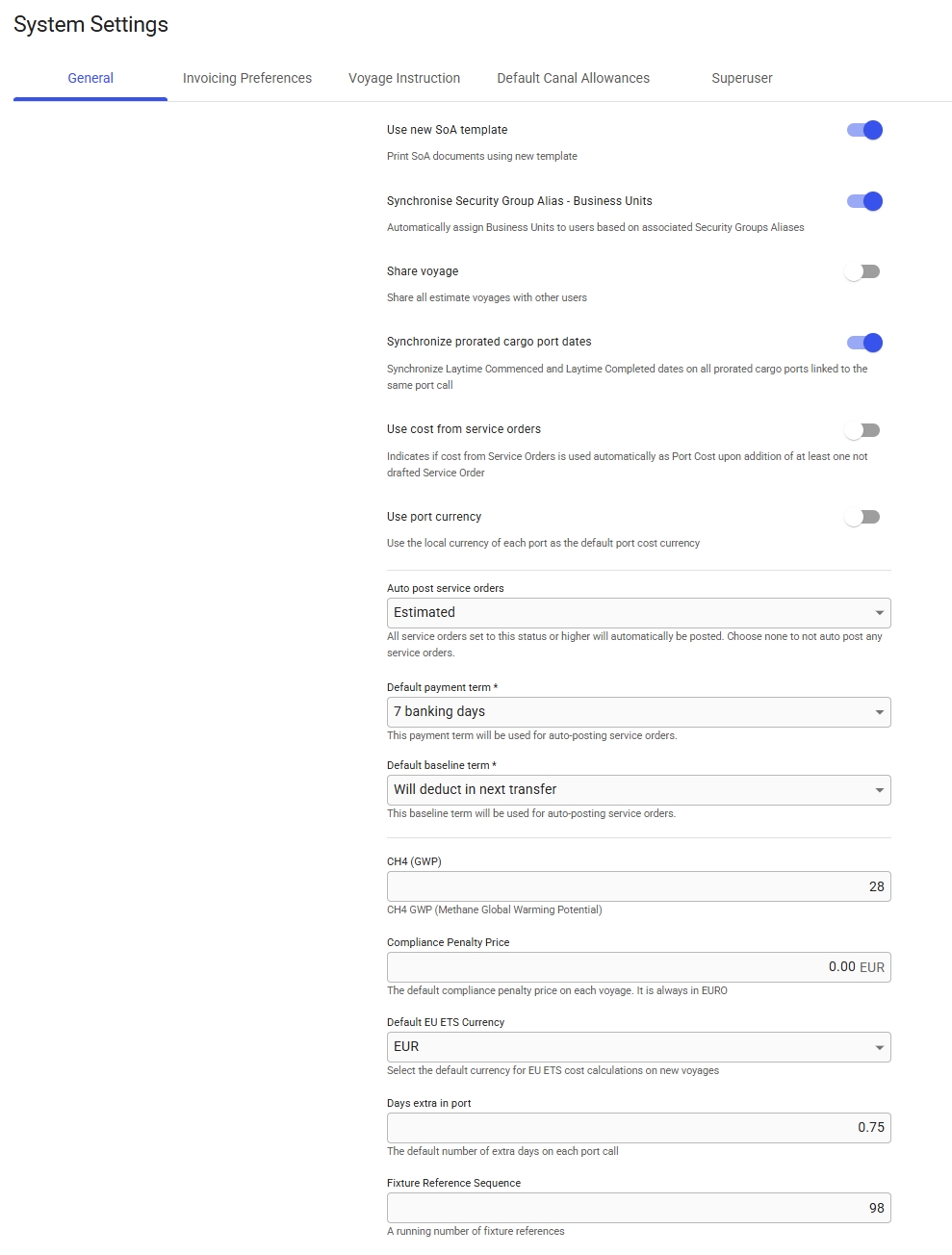Screen dimensions: 952x1255
Task: Toggle Synchronize prorated cargo port dates
Action: point(864,343)
